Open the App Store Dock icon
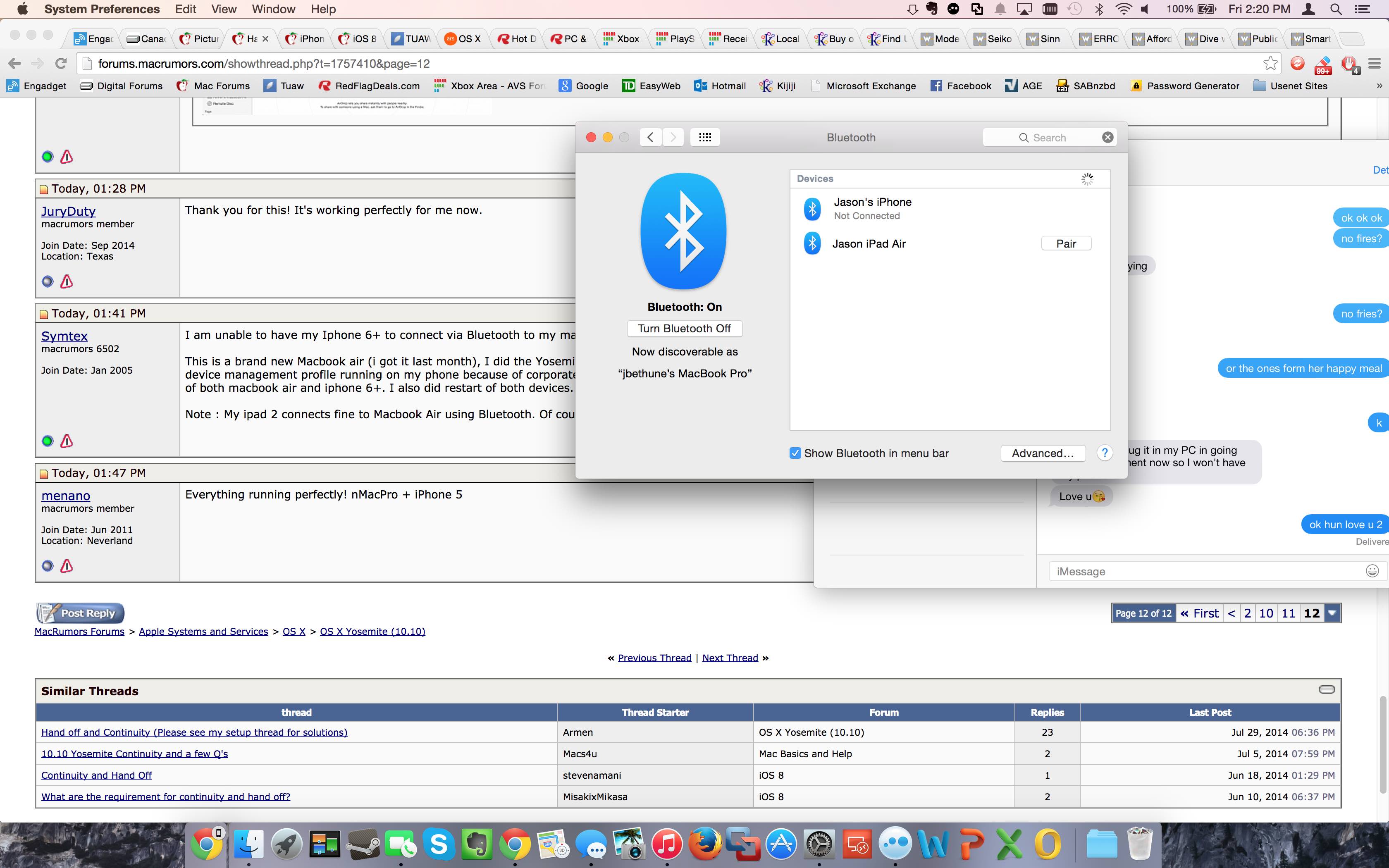The height and width of the screenshot is (868, 1389). click(x=781, y=844)
